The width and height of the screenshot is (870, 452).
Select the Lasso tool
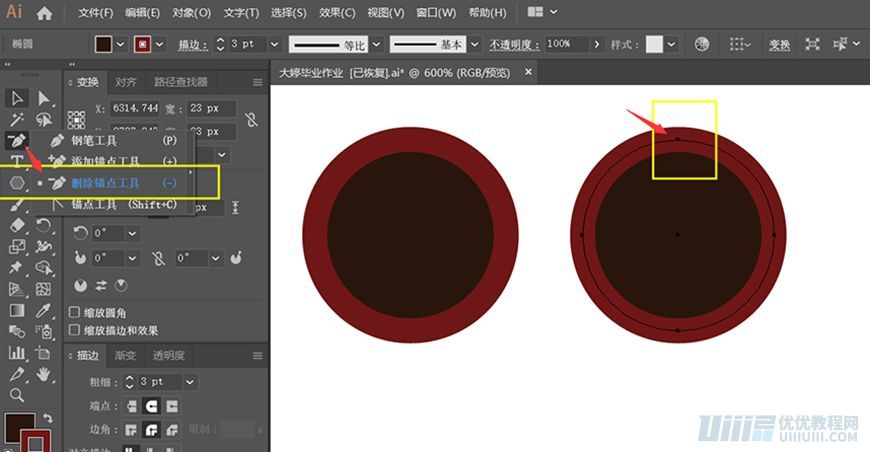point(43,119)
